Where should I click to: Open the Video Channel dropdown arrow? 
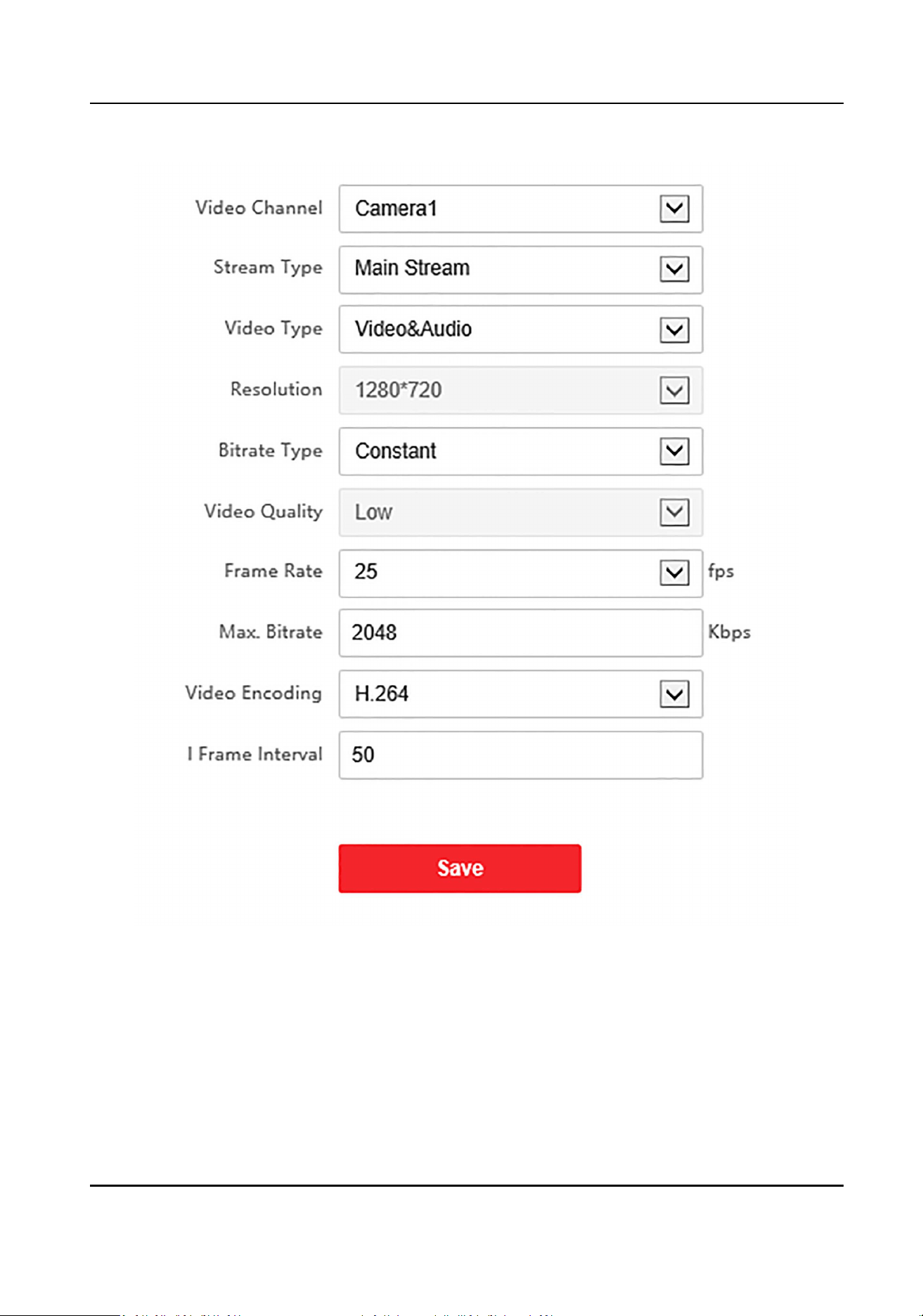pyautogui.click(x=674, y=209)
